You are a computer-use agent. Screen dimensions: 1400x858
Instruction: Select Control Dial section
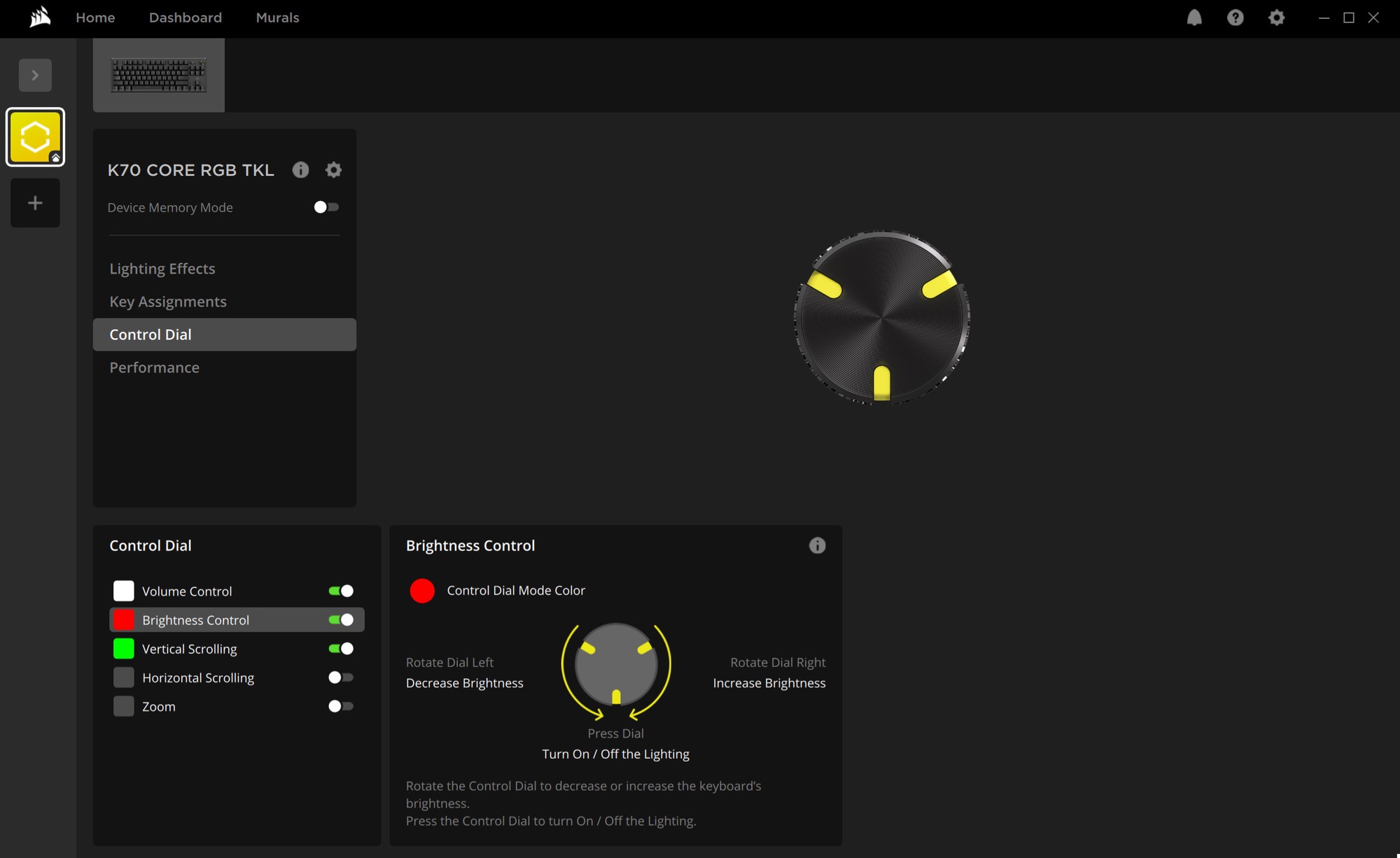[x=225, y=335]
